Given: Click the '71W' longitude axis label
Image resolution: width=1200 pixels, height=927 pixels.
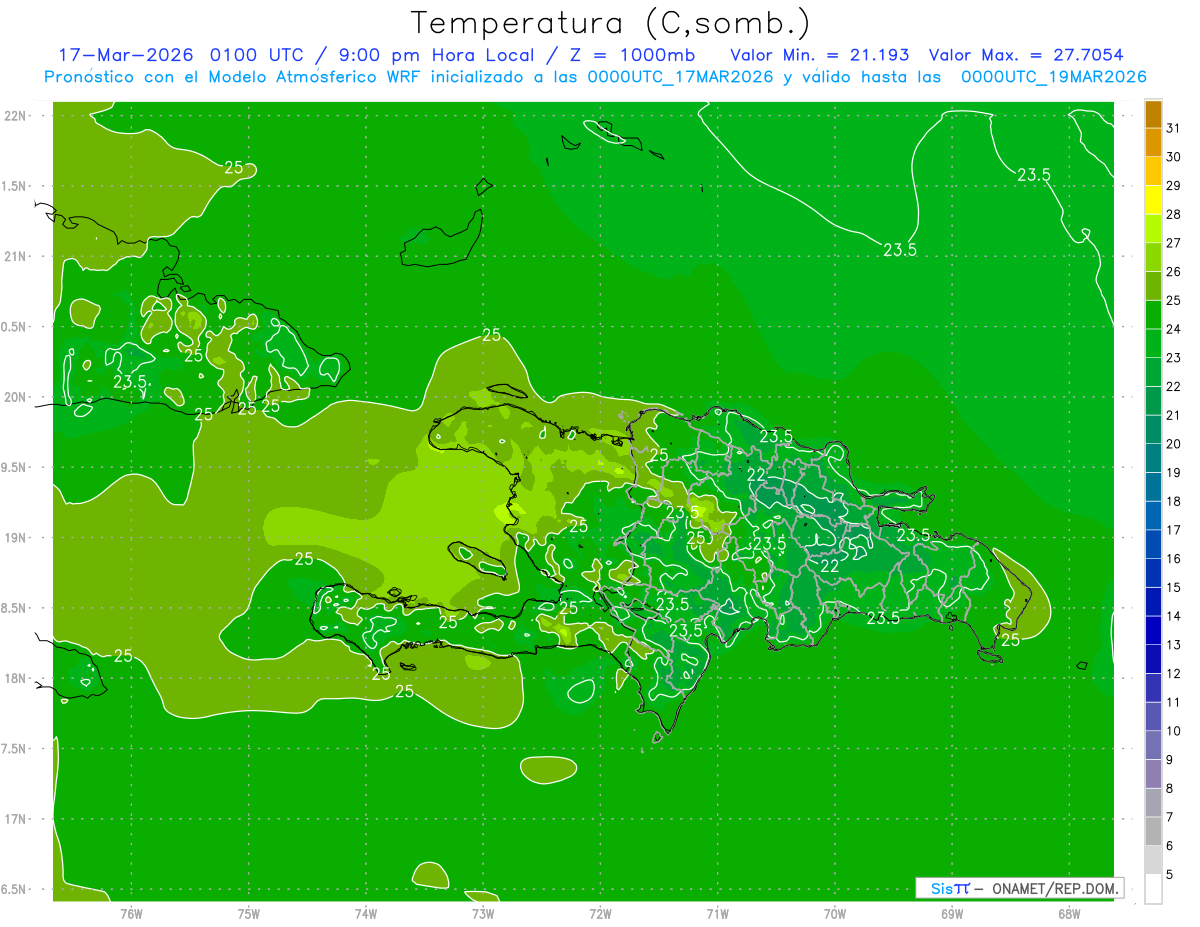Looking at the screenshot, I should [x=717, y=913].
